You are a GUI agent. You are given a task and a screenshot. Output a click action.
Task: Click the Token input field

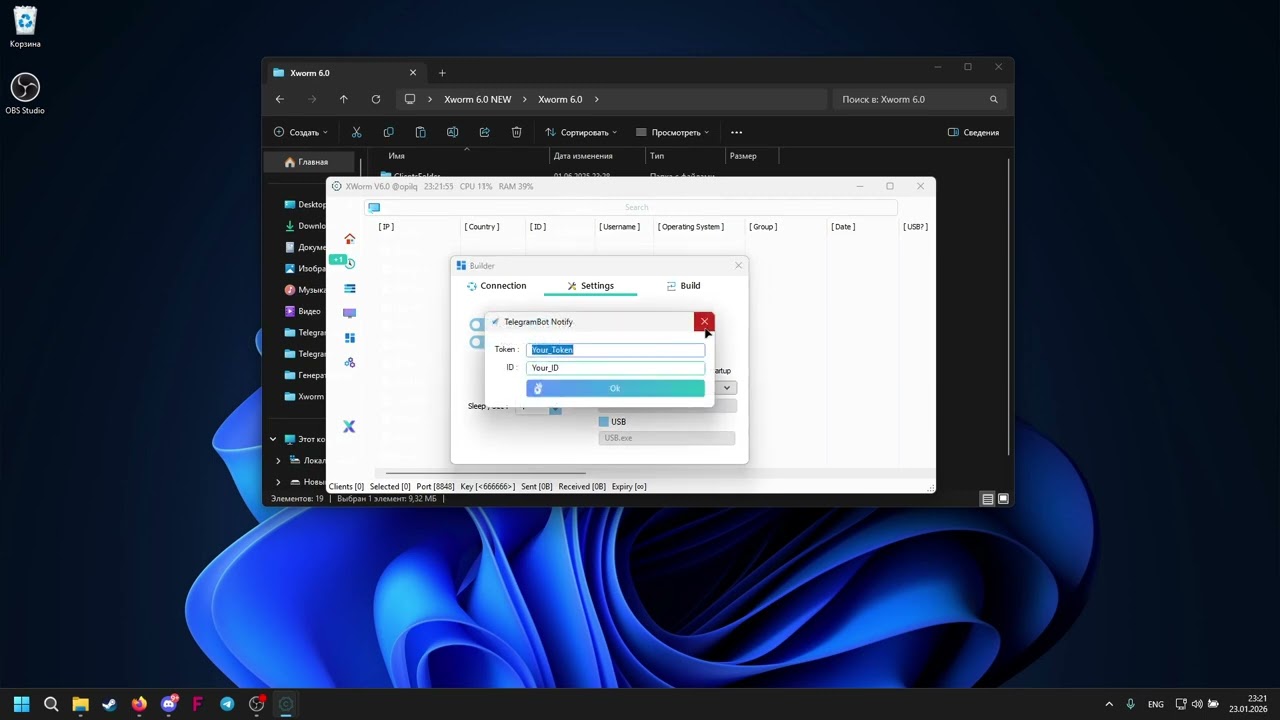pyautogui.click(x=616, y=350)
